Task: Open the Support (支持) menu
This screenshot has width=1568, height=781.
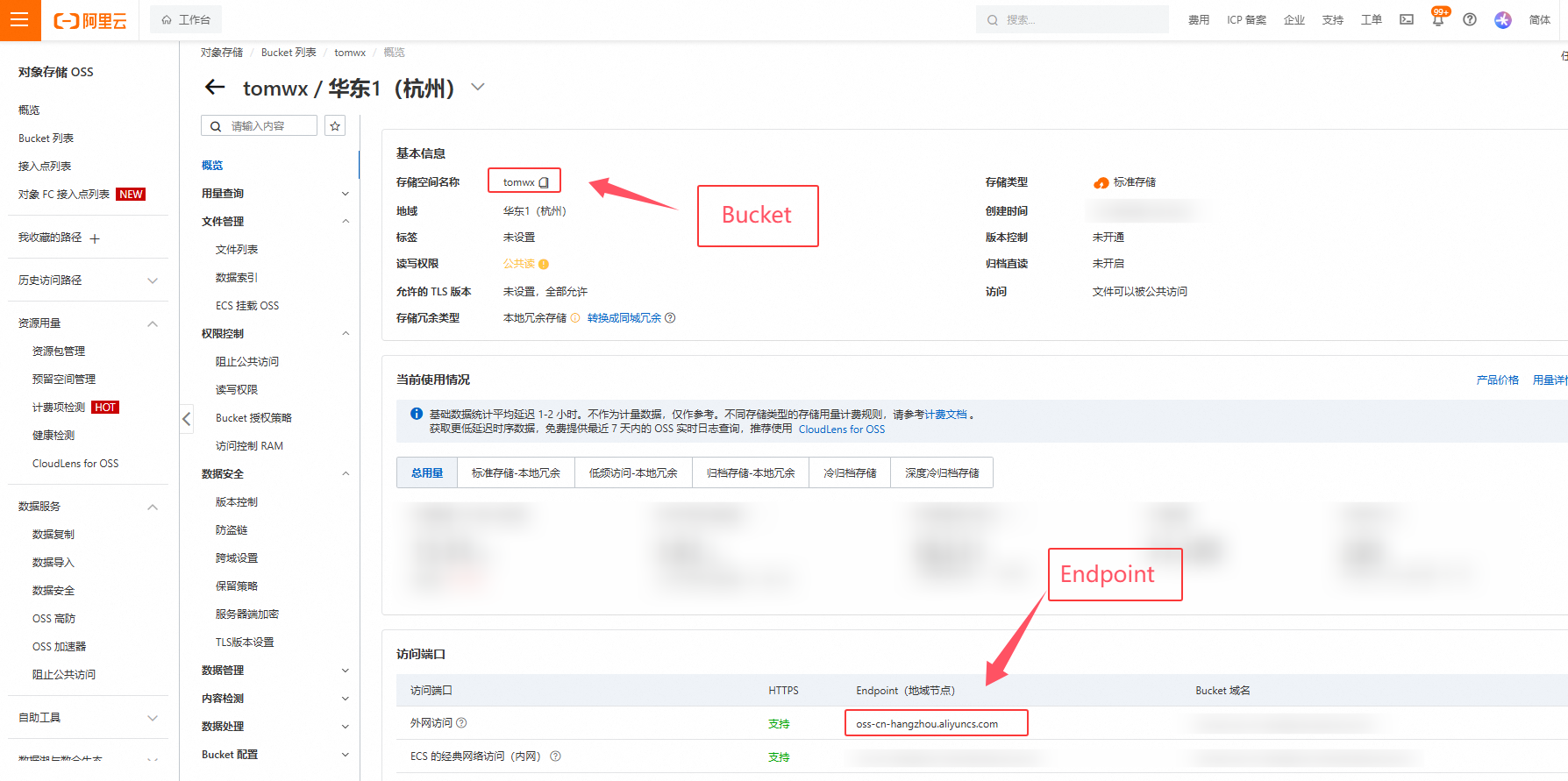Action: click(1333, 20)
